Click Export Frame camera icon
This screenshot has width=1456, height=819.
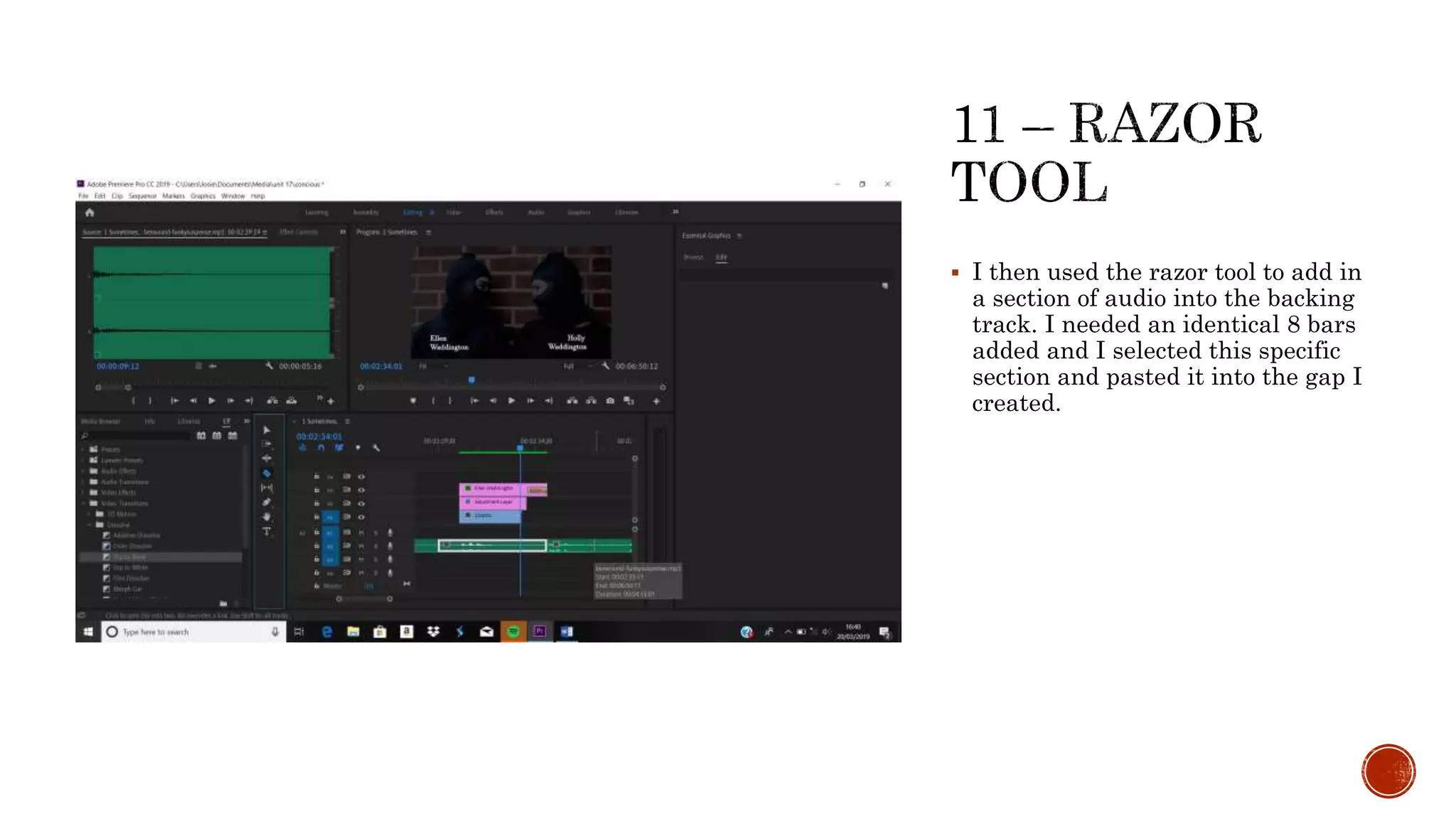point(610,401)
